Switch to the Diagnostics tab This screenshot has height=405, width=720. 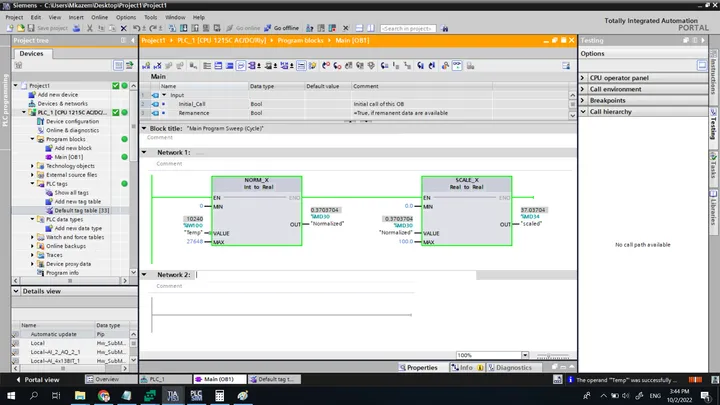[x=510, y=367]
